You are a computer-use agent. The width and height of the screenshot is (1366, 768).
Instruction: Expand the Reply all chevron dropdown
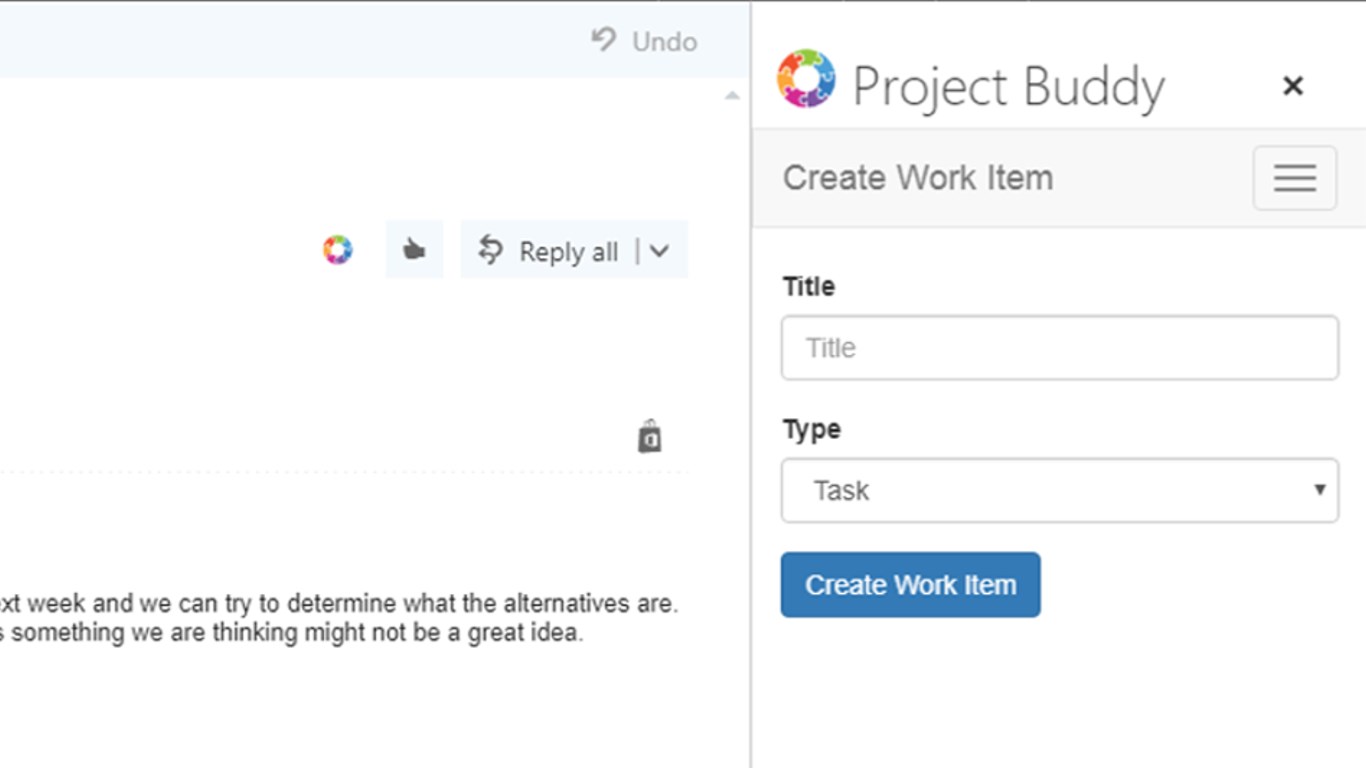(x=659, y=251)
